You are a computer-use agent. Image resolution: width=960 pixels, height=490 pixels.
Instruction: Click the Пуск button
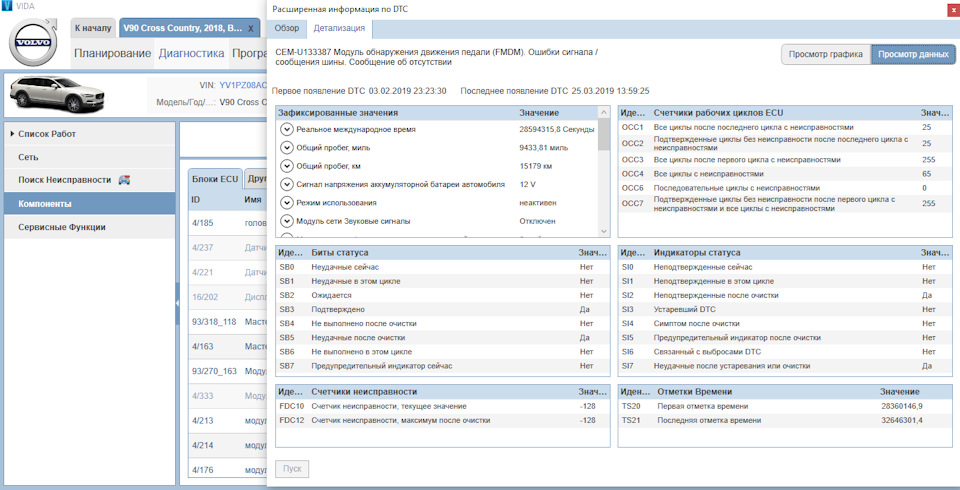tap(292, 469)
